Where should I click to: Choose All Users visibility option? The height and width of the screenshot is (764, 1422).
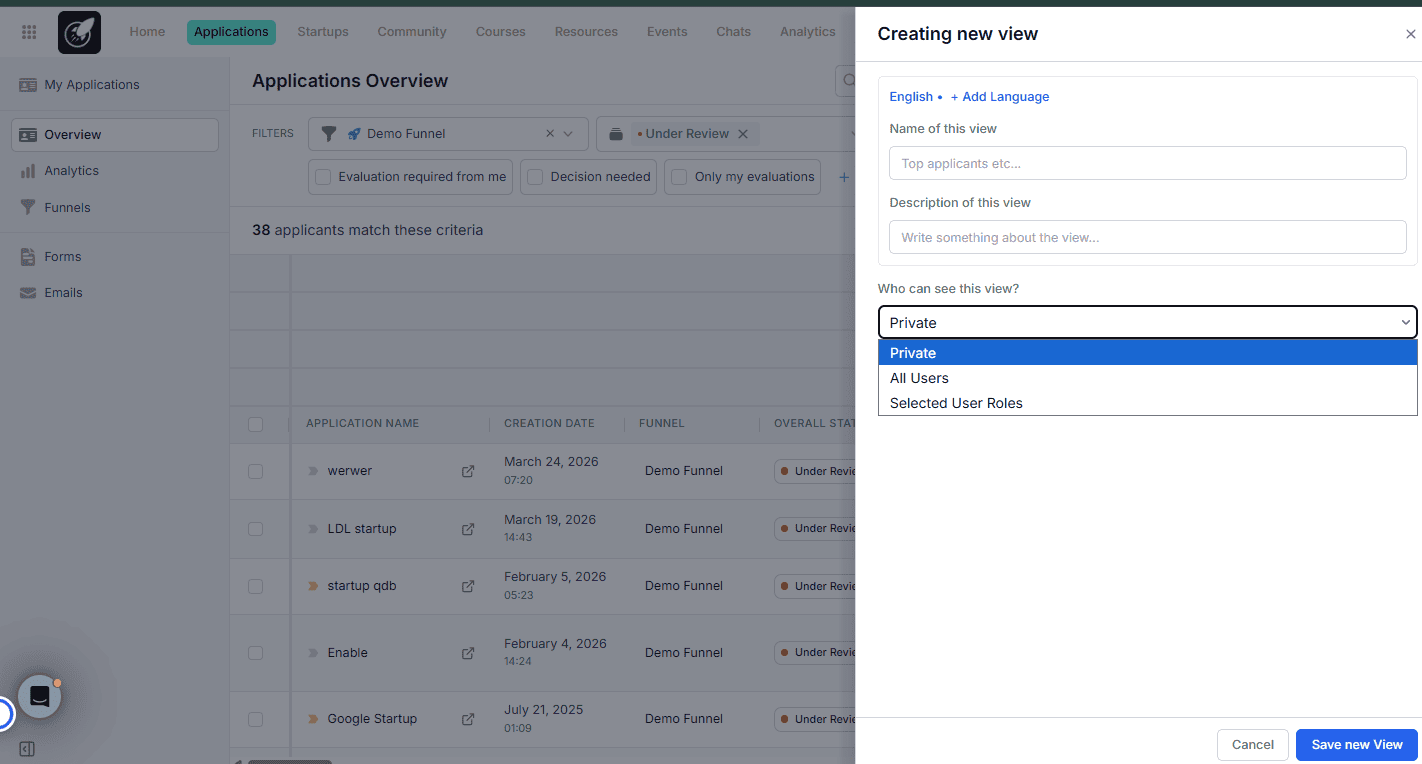click(1147, 378)
